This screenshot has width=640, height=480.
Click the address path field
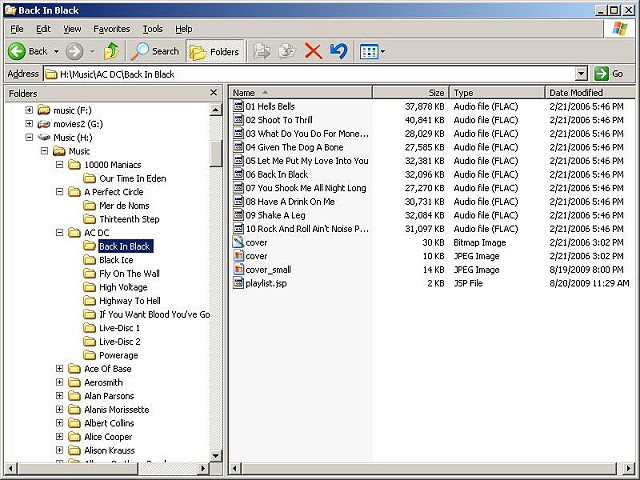(x=310, y=74)
